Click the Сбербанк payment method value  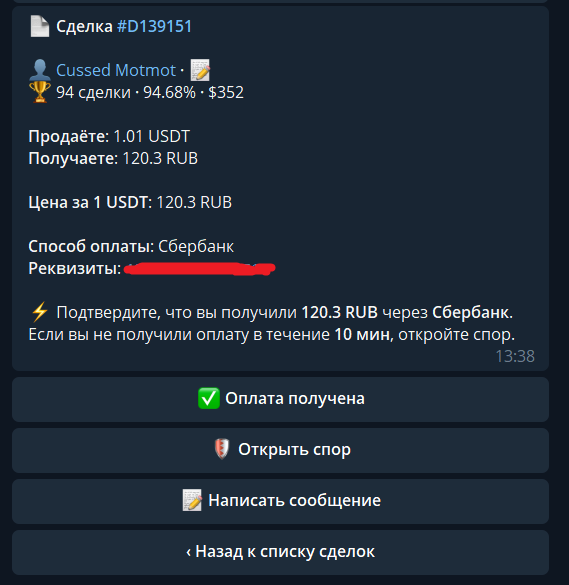pyautogui.click(x=196, y=246)
